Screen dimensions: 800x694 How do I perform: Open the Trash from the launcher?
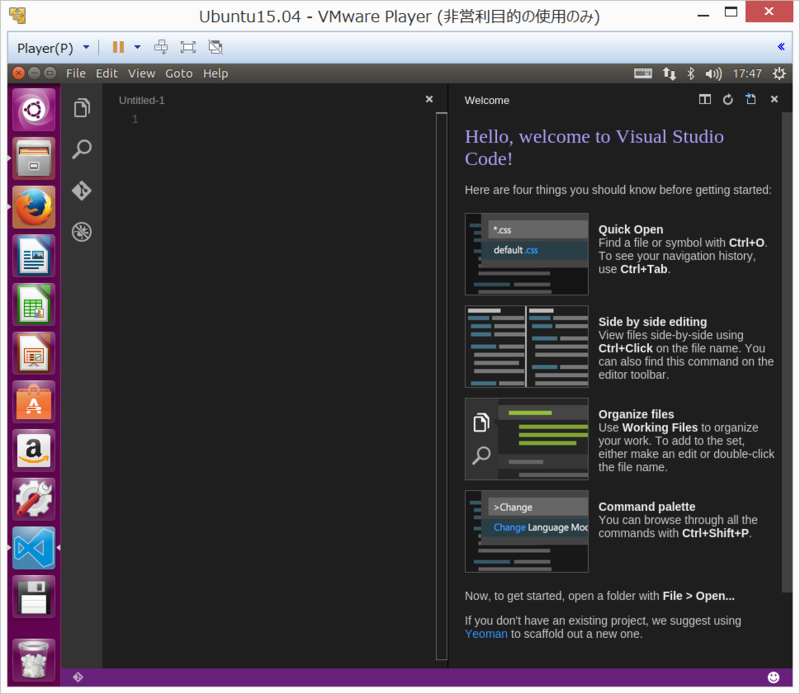(34, 660)
